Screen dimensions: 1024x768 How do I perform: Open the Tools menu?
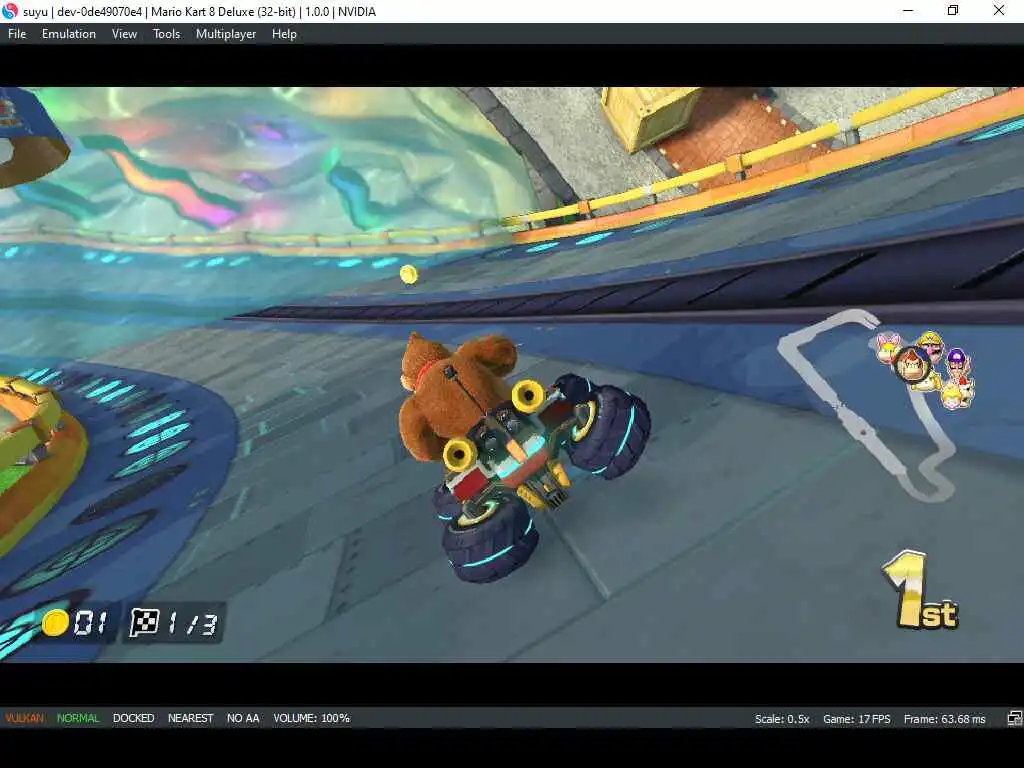pyautogui.click(x=167, y=34)
